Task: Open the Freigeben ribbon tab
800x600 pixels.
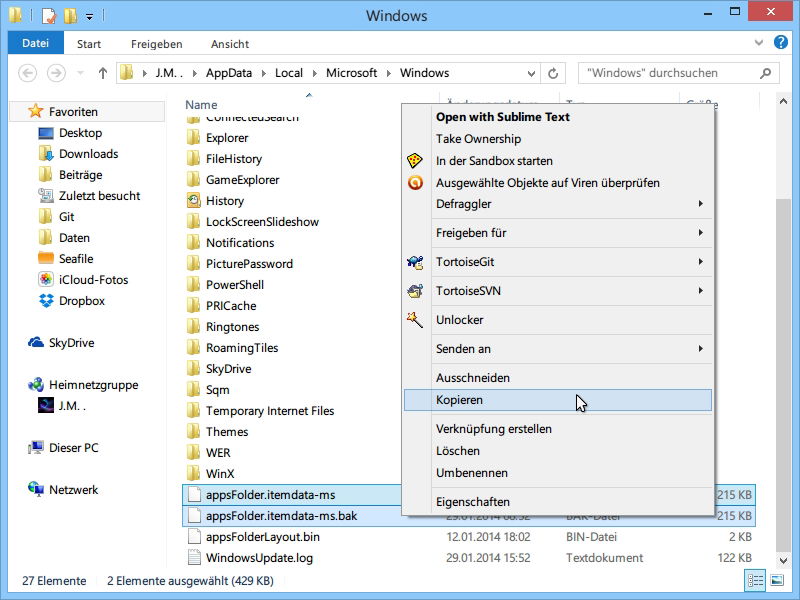Action: tap(157, 44)
